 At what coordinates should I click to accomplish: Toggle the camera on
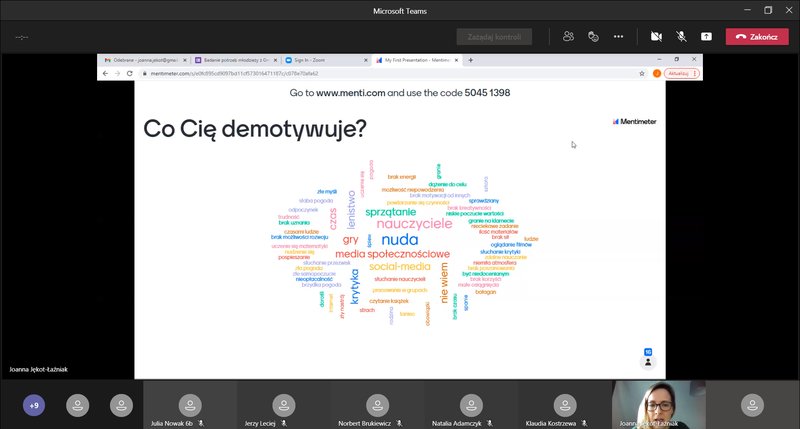point(656,36)
